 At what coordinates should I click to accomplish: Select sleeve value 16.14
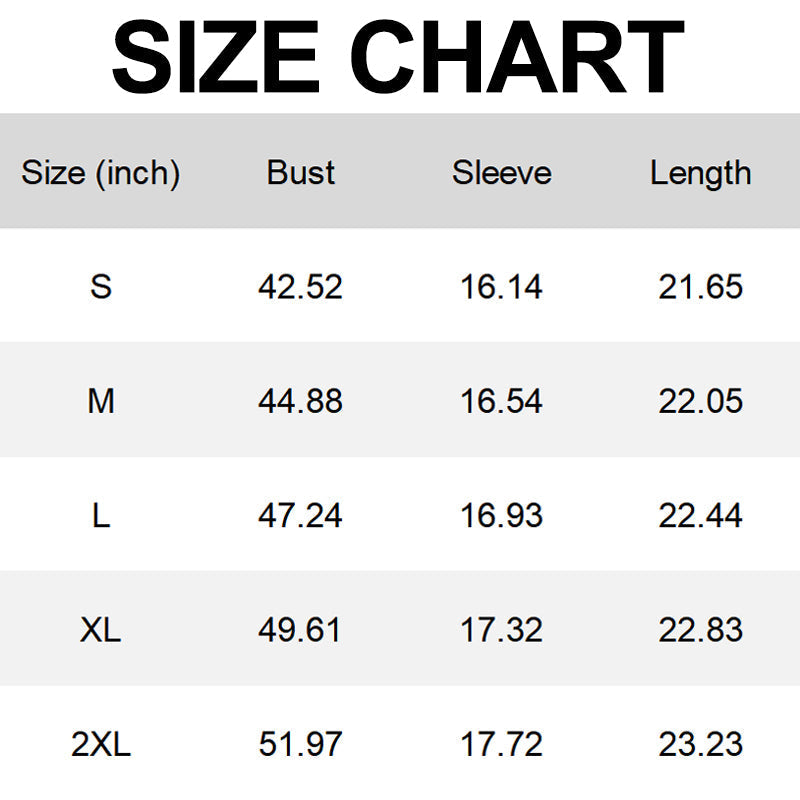point(501,287)
